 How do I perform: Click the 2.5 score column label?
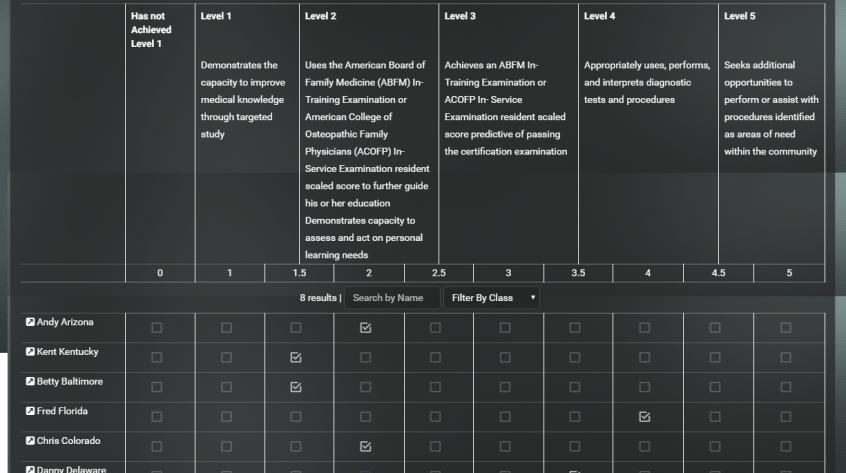click(439, 273)
